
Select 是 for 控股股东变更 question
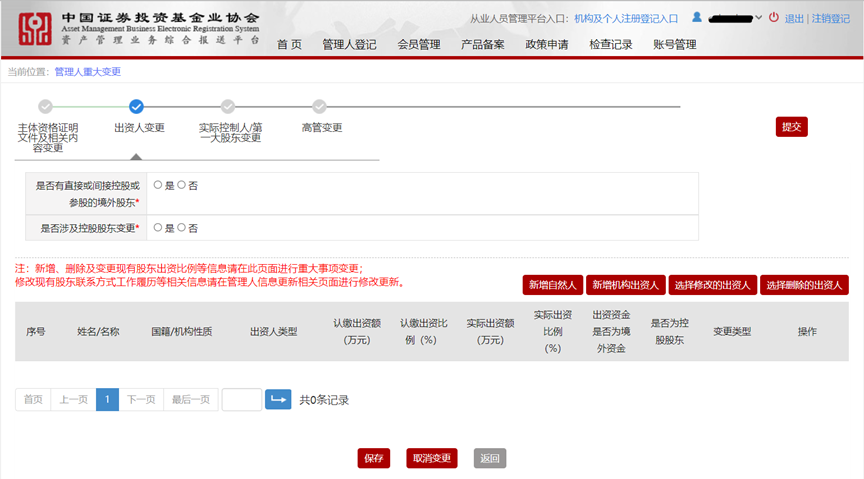tap(158, 228)
